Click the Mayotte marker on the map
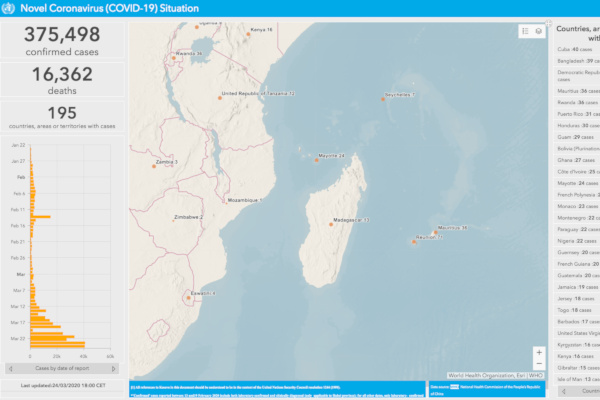 coord(316,160)
